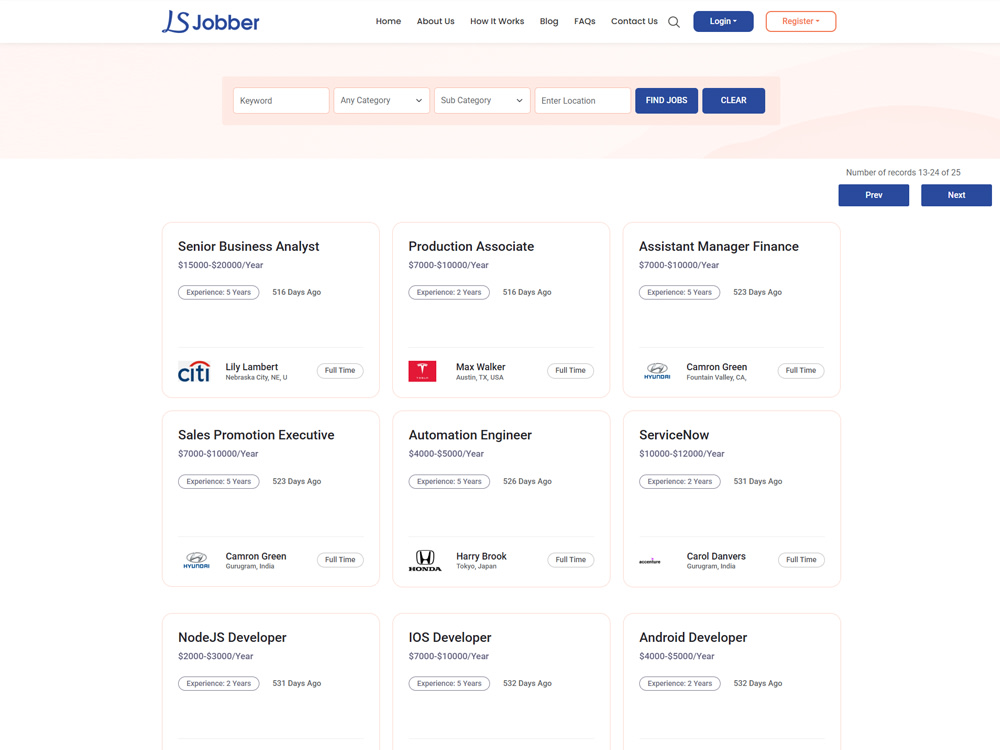Click the $2000-$3000/Year salary text
1000x750 pixels.
click(x=216, y=656)
